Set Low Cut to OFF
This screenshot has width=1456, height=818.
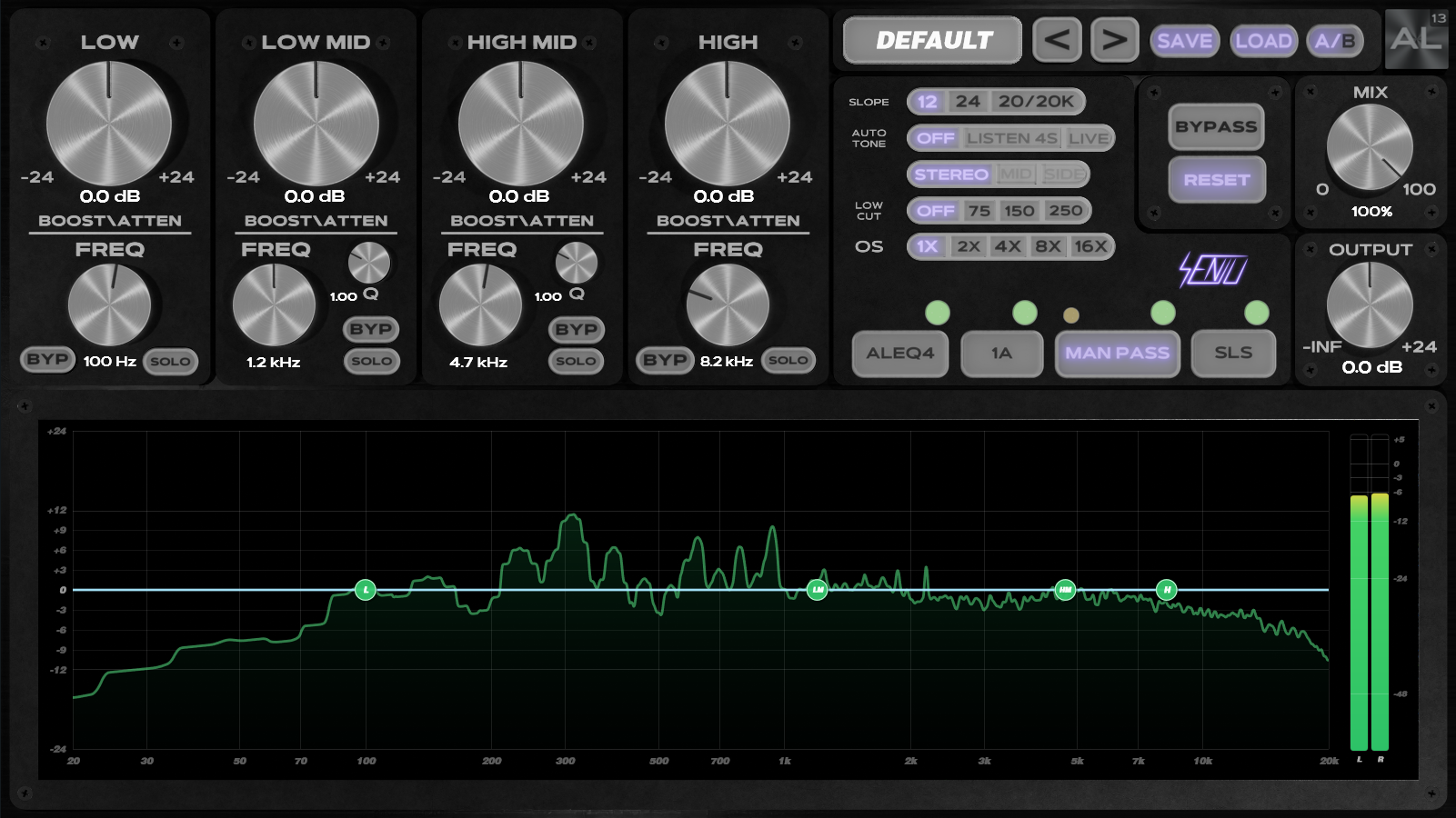[935, 211]
